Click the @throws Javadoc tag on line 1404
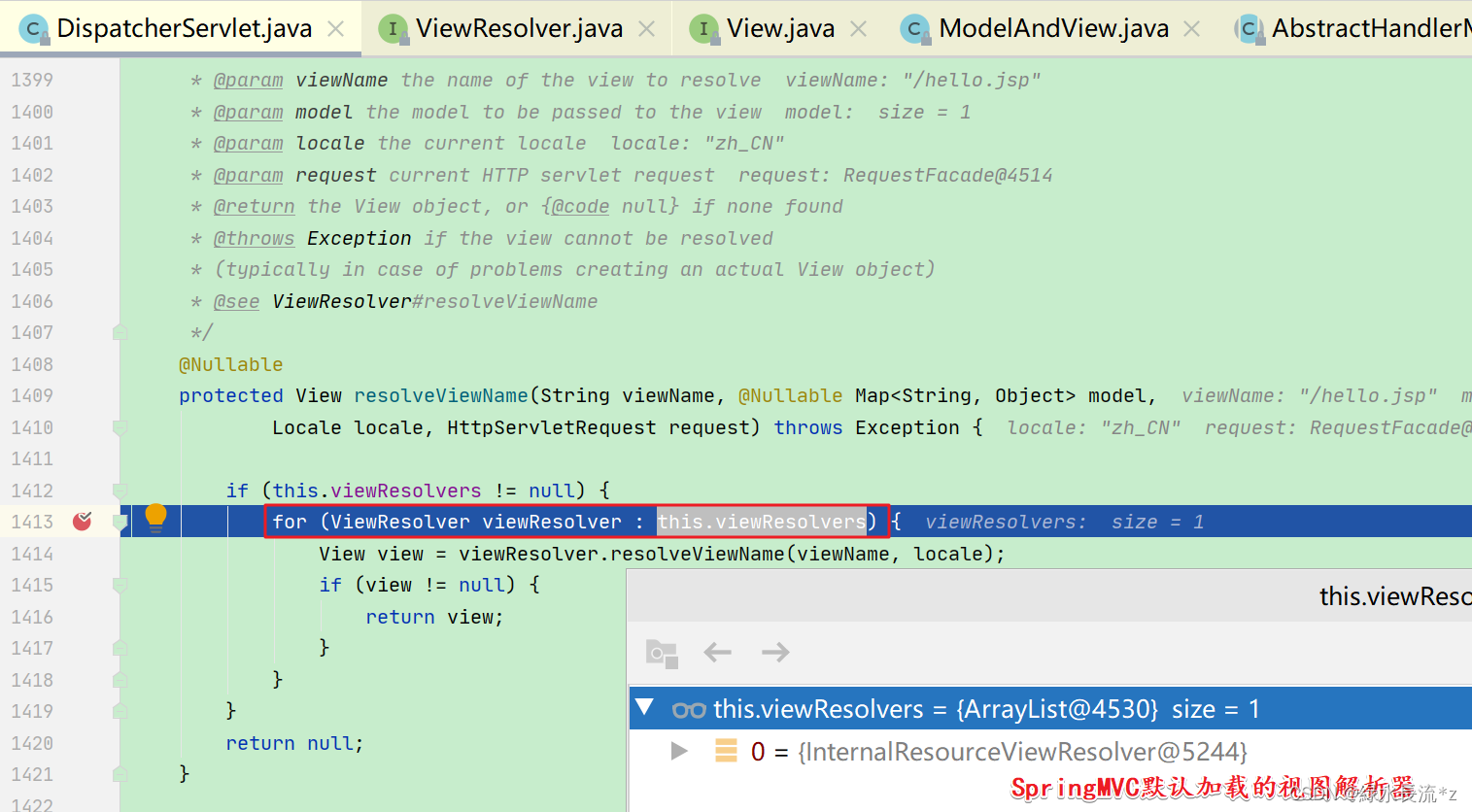 tap(254, 238)
